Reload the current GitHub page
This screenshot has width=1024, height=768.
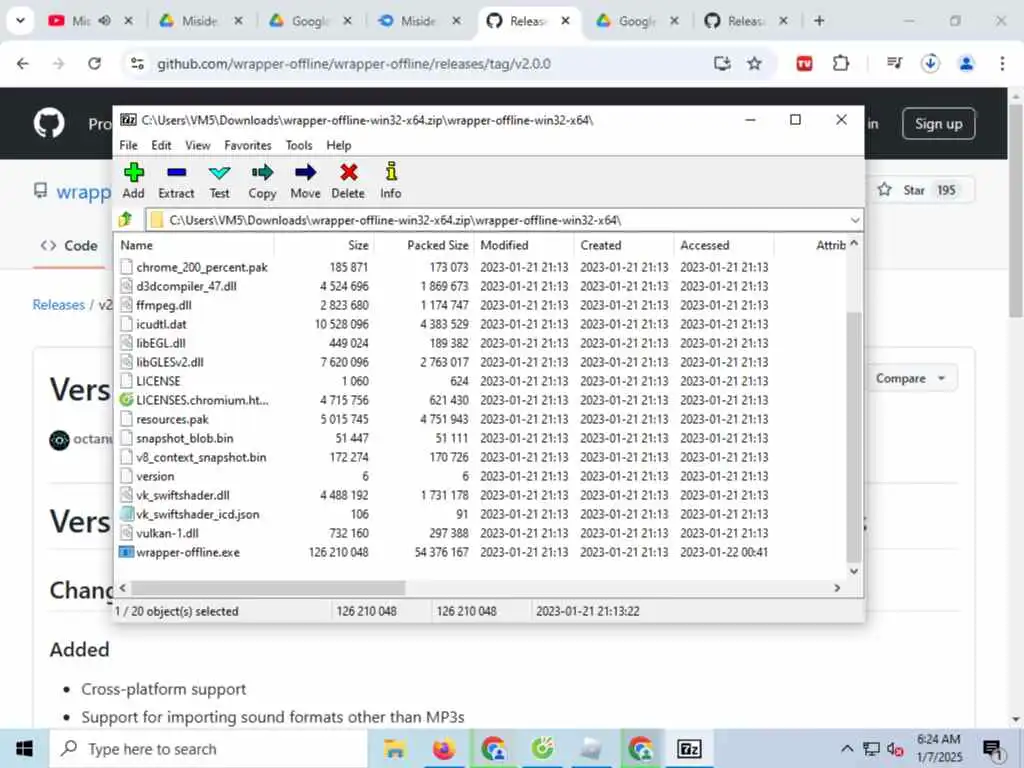(95, 63)
